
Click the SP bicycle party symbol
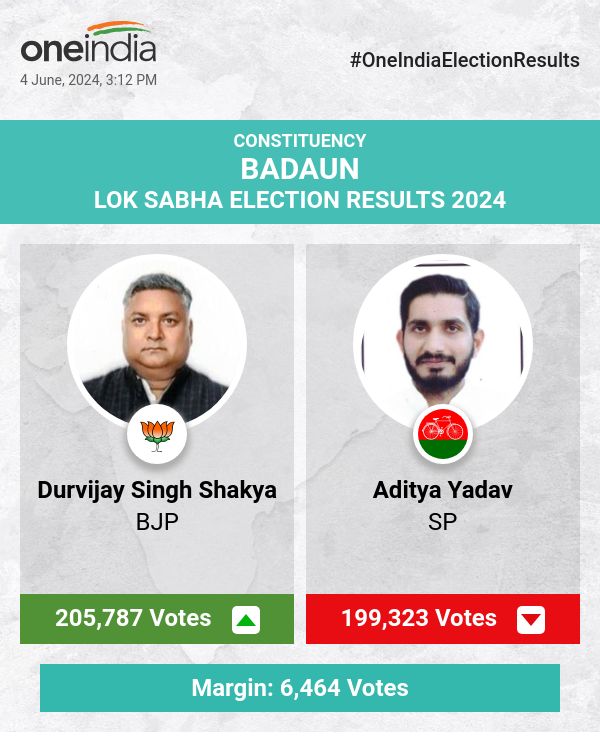[443, 434]
